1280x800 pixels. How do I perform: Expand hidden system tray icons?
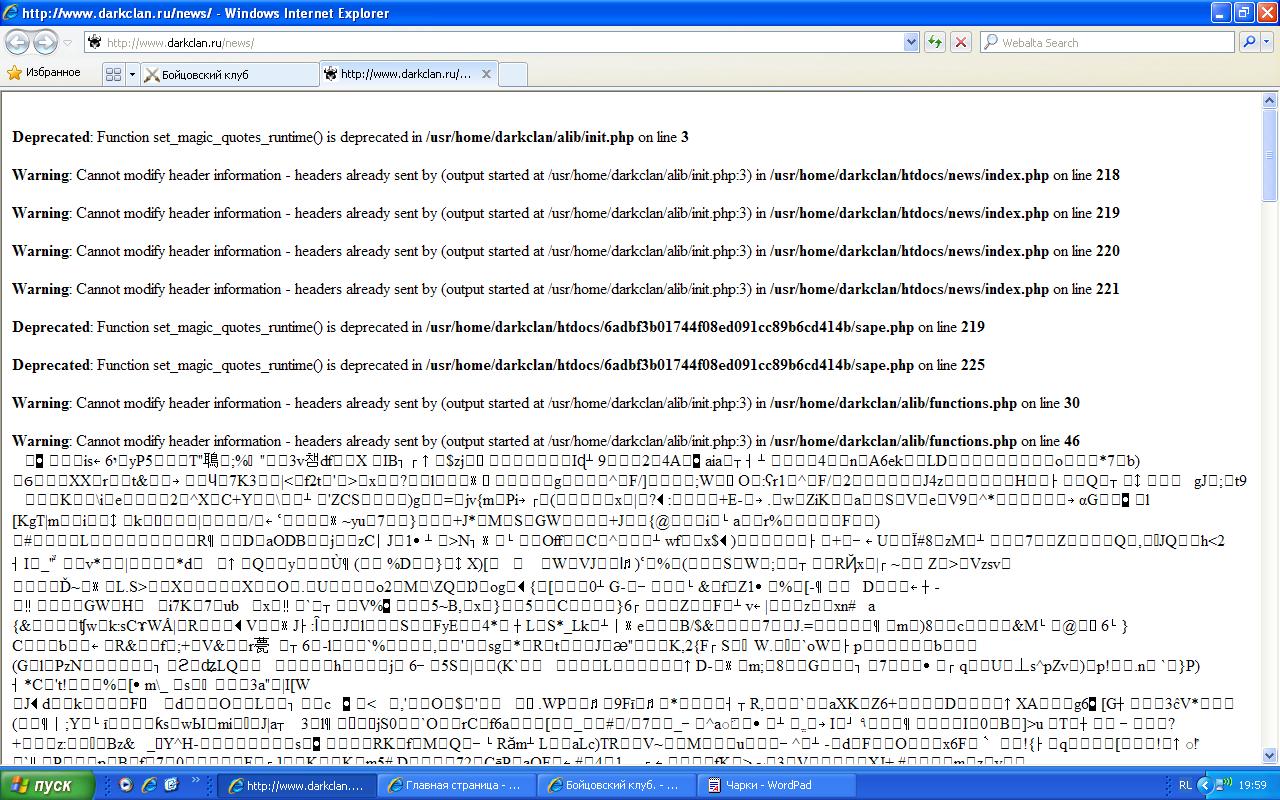pos(1204,786)
